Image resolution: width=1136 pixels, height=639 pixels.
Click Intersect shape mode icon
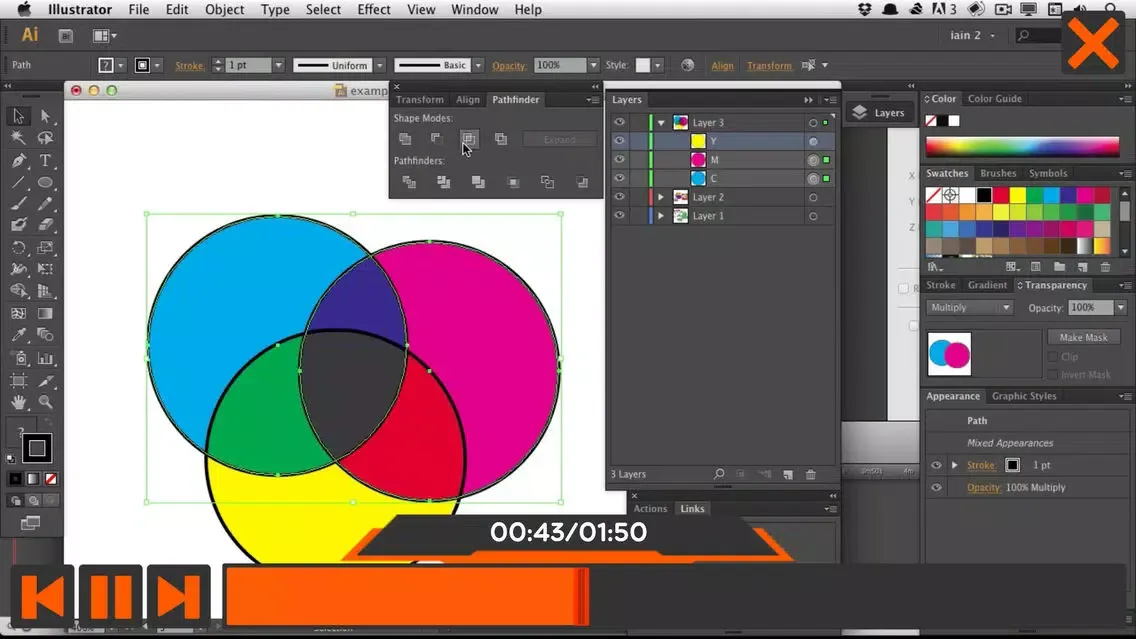(469, 138)
